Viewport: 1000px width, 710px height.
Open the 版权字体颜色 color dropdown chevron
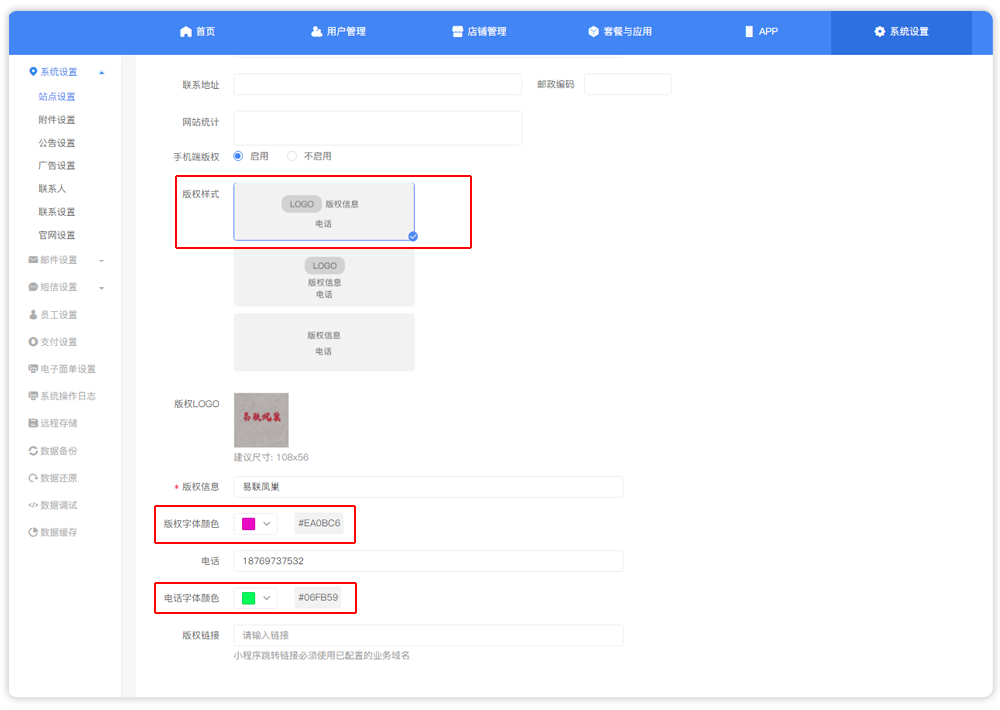click(x=267, y=524)
